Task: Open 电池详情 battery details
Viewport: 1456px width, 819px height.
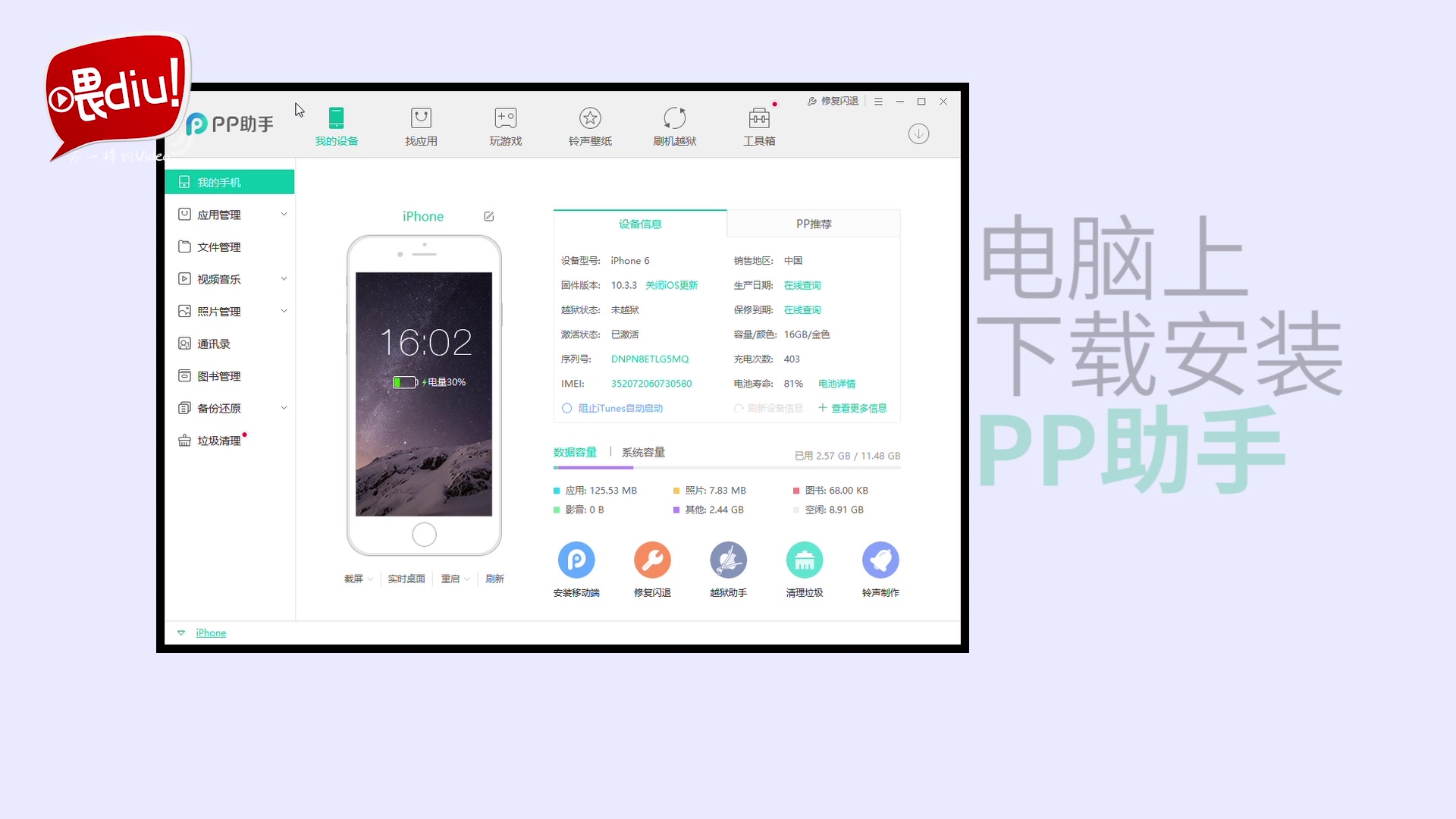Action: coord(836,384)
